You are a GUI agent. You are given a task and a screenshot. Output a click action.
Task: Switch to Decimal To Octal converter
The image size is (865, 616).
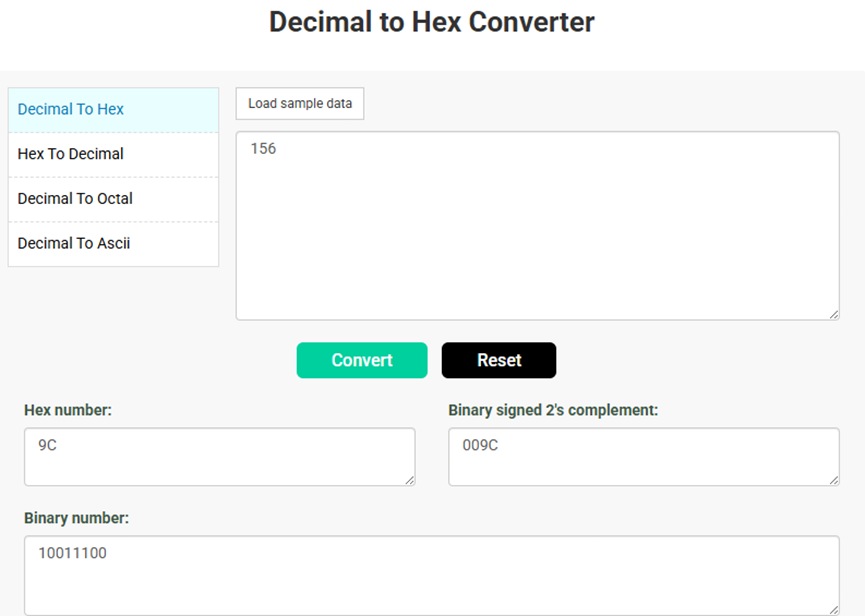coord(75,198)
